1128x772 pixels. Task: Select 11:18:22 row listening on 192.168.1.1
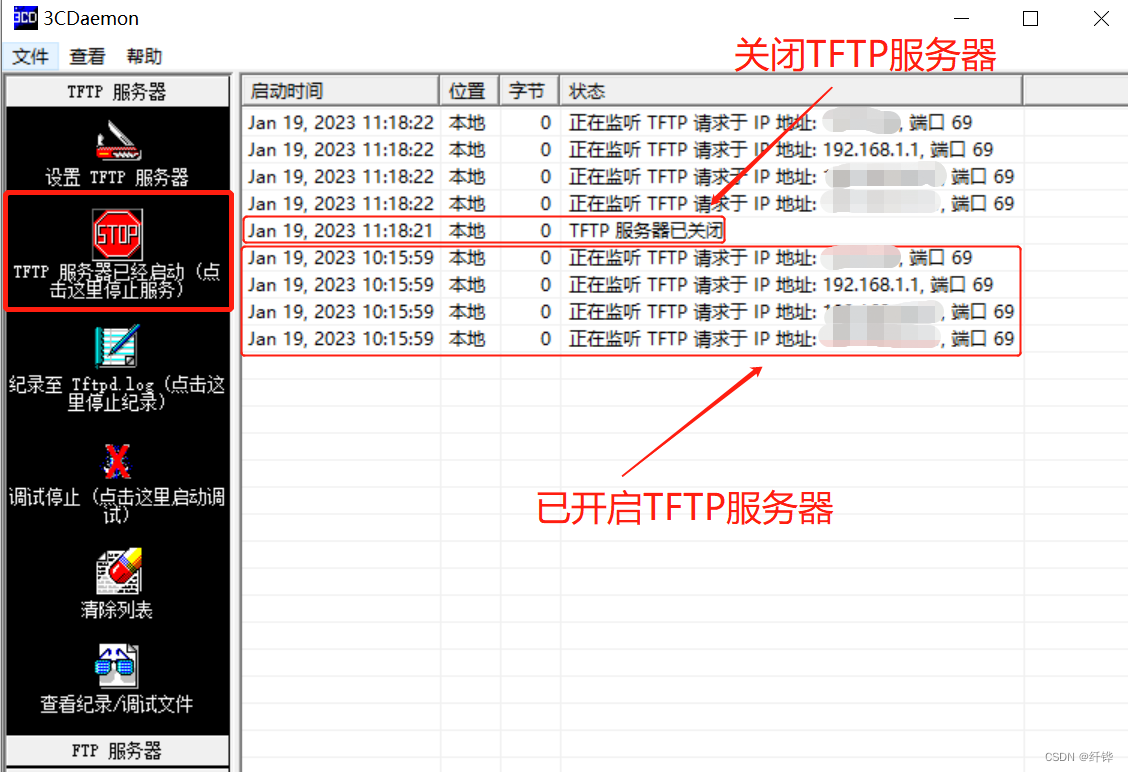633,150
